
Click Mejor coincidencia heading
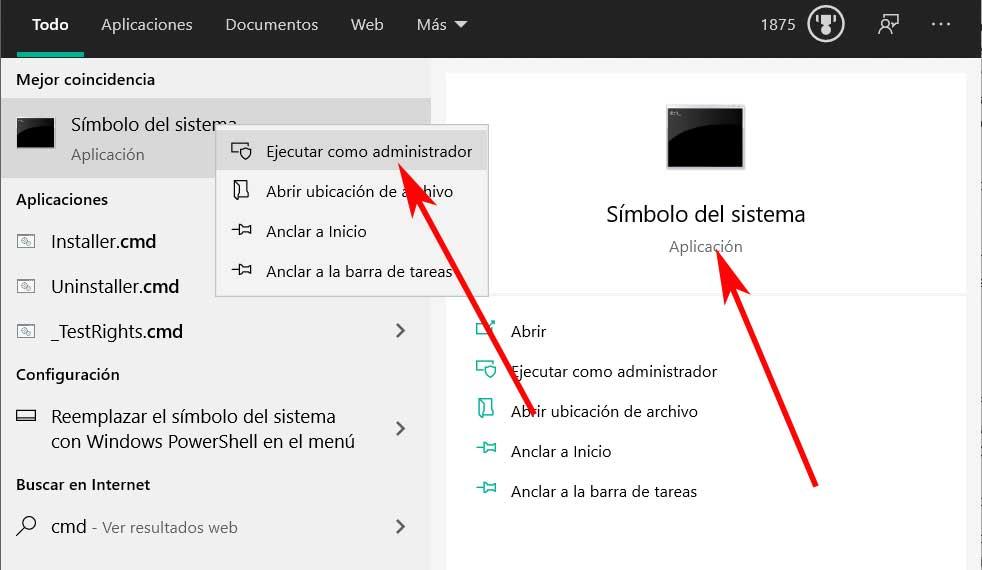click(x=85, y=80)
